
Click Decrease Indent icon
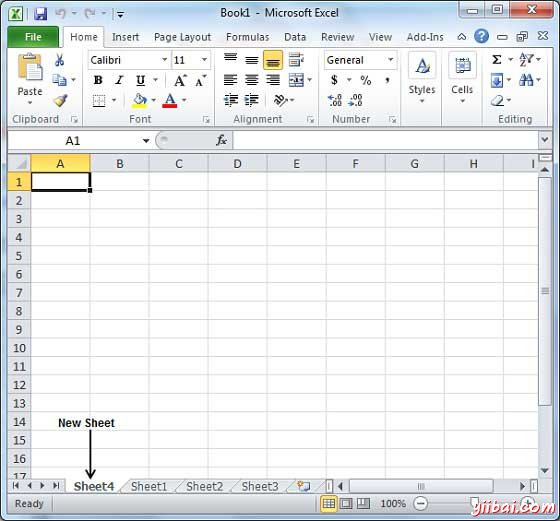pyautogui.click(x=231, y=100)
